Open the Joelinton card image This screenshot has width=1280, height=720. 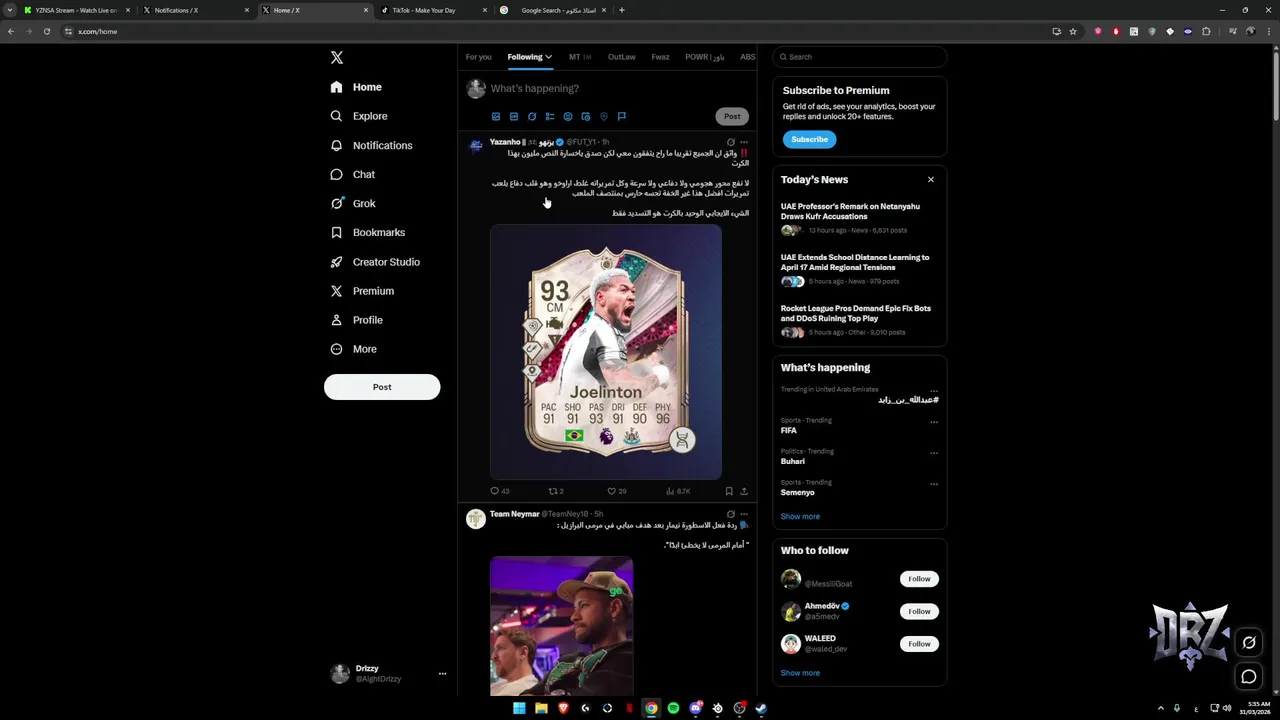point(606,352)
